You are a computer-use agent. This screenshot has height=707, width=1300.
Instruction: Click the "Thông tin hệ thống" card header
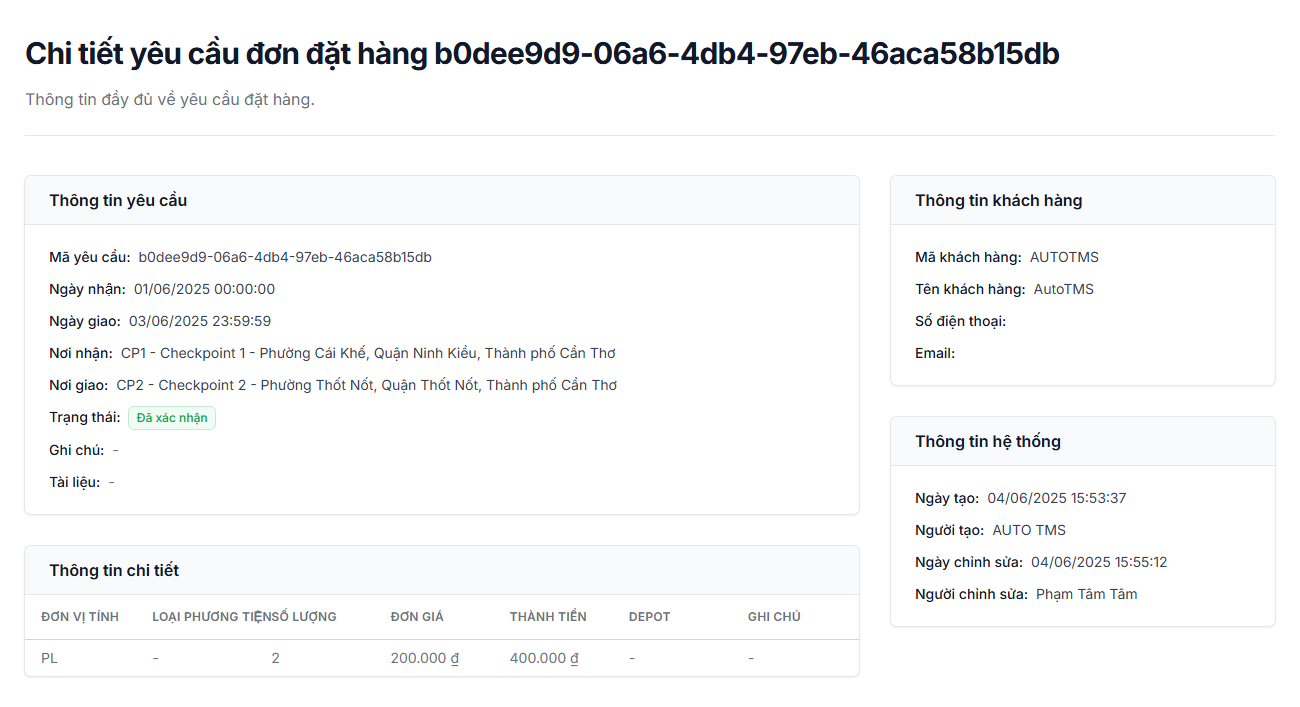tap(987, 441)
